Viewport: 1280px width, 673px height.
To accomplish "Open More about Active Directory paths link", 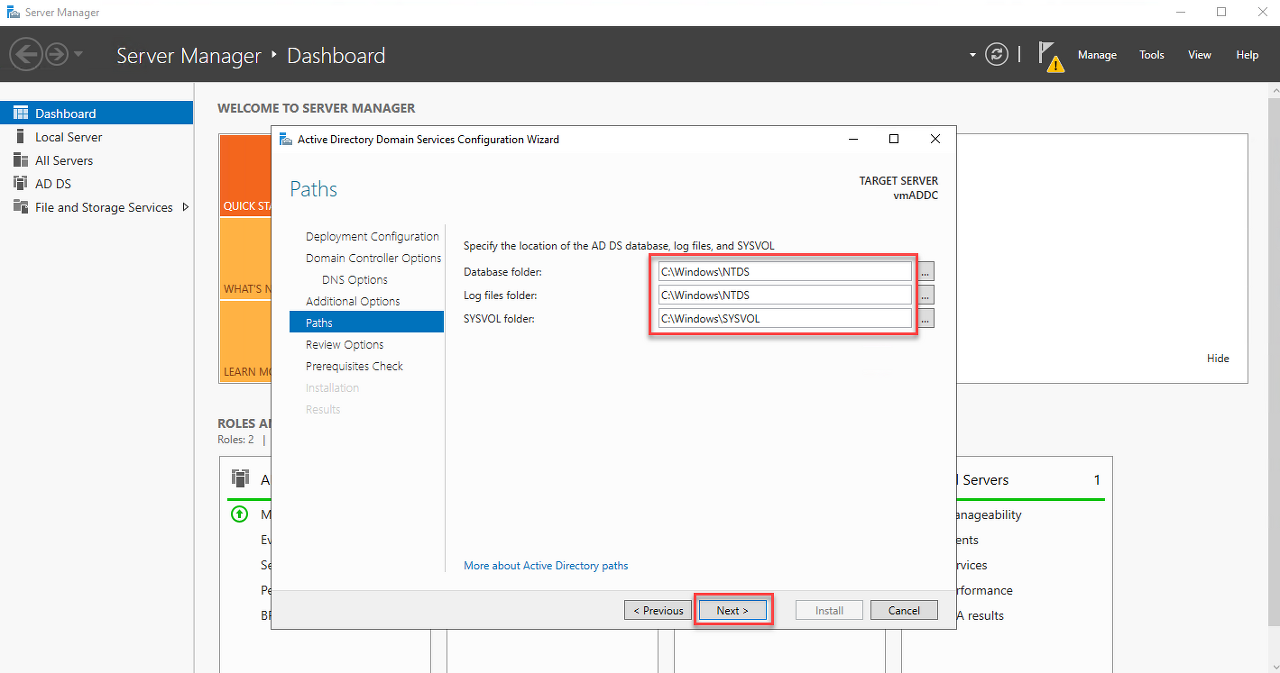I will 546,565.
